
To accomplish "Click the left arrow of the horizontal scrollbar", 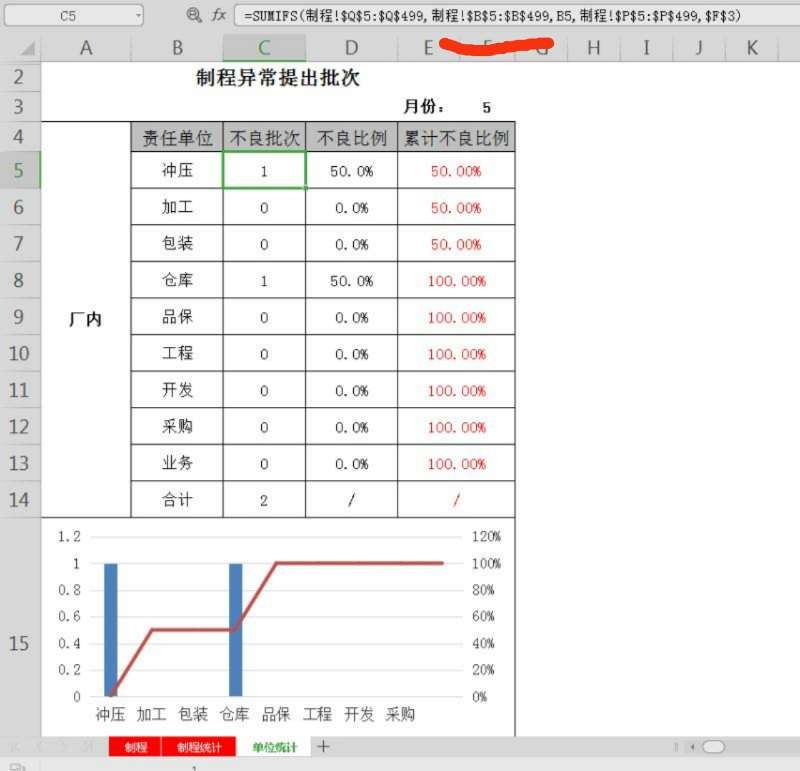I will point(692,747).
